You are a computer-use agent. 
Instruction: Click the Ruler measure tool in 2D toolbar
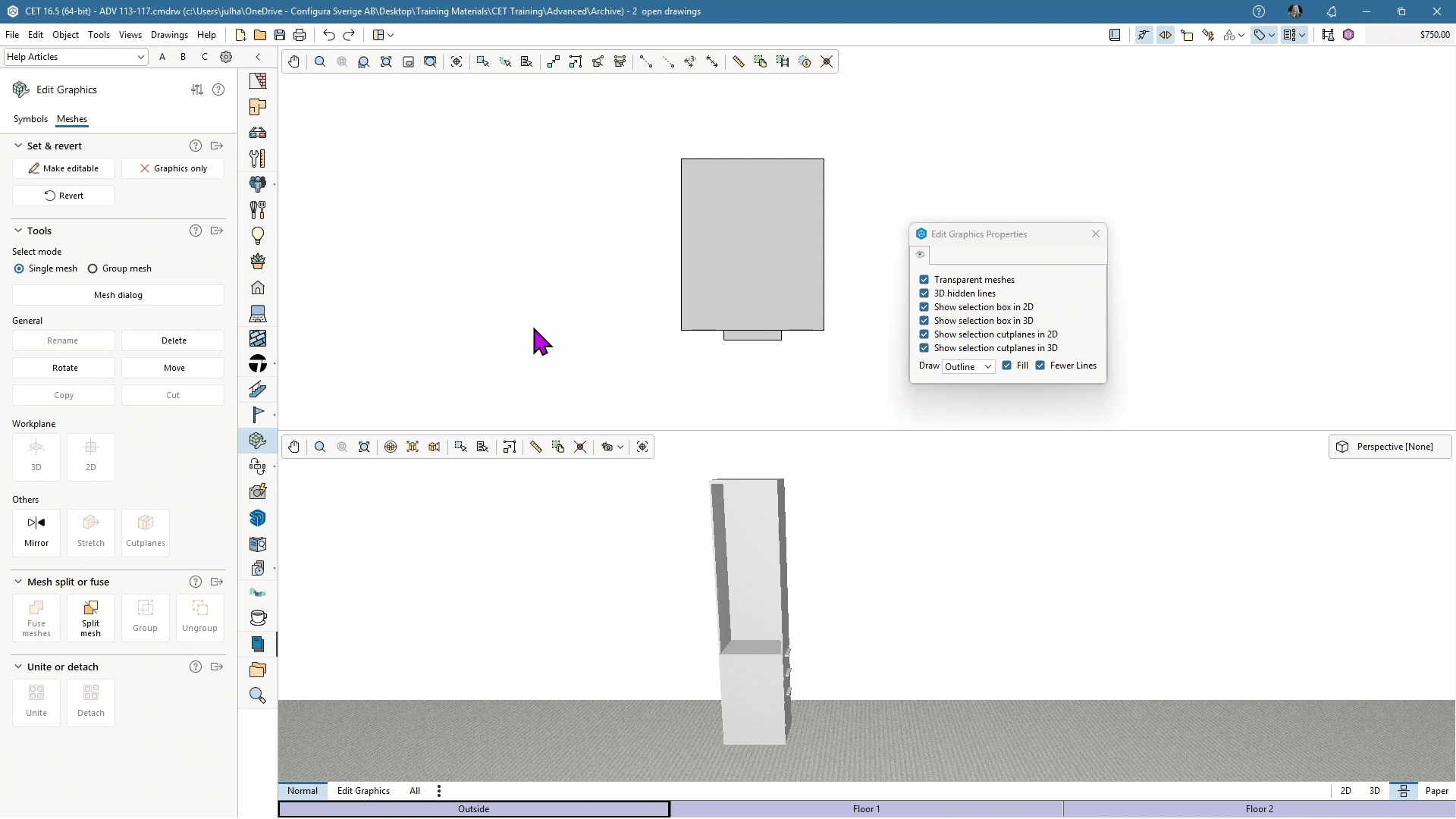click(739, 62)
